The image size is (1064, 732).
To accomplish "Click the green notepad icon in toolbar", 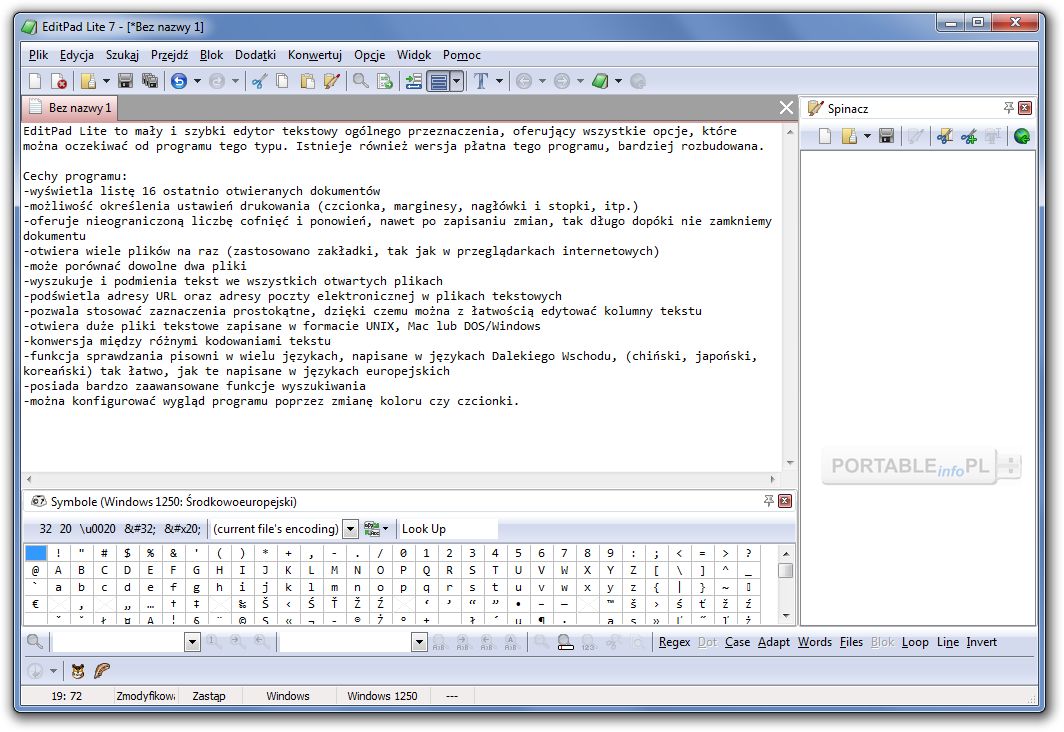I will tap(600, 81).
